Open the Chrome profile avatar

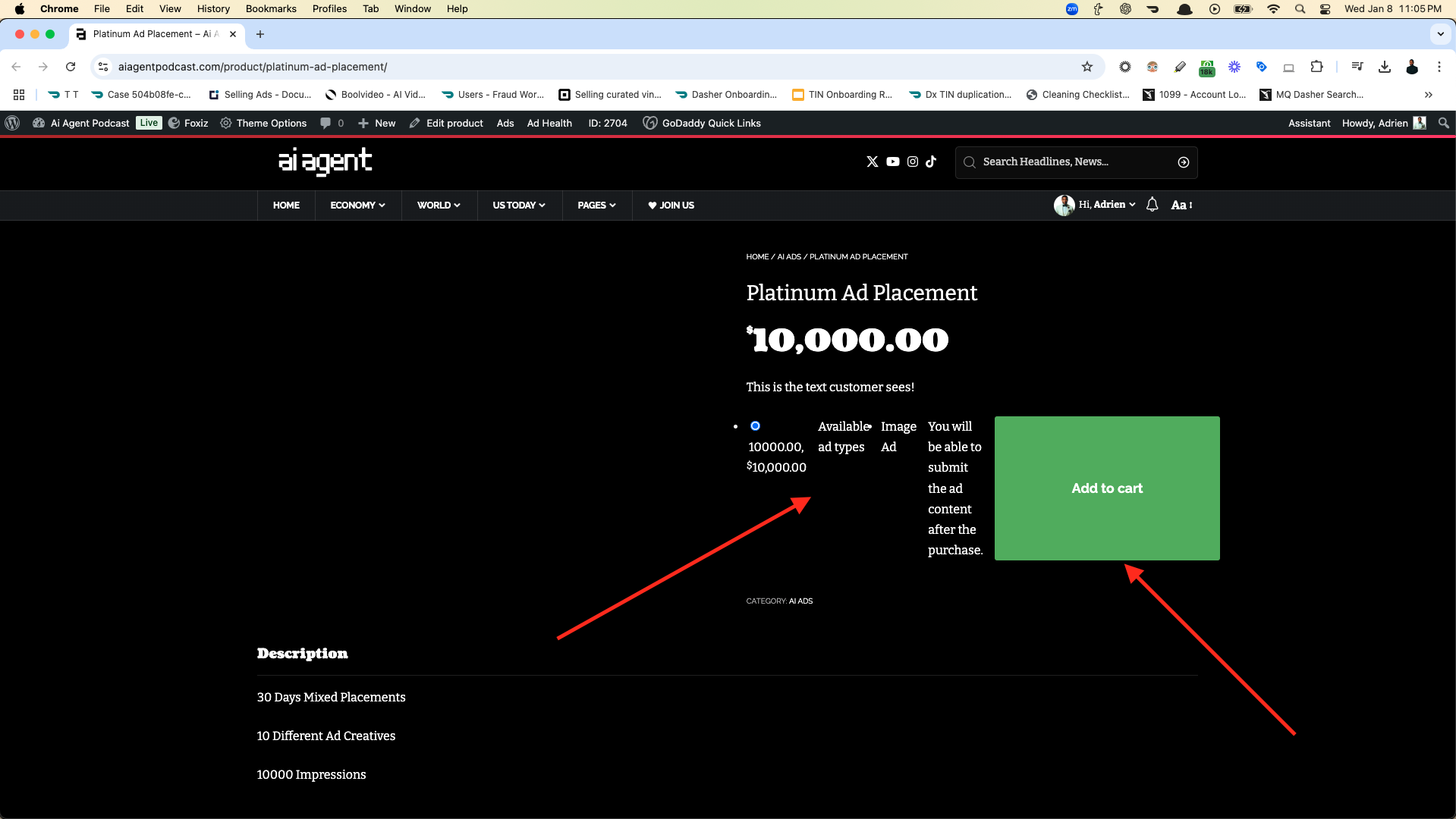click(1411, 67)
